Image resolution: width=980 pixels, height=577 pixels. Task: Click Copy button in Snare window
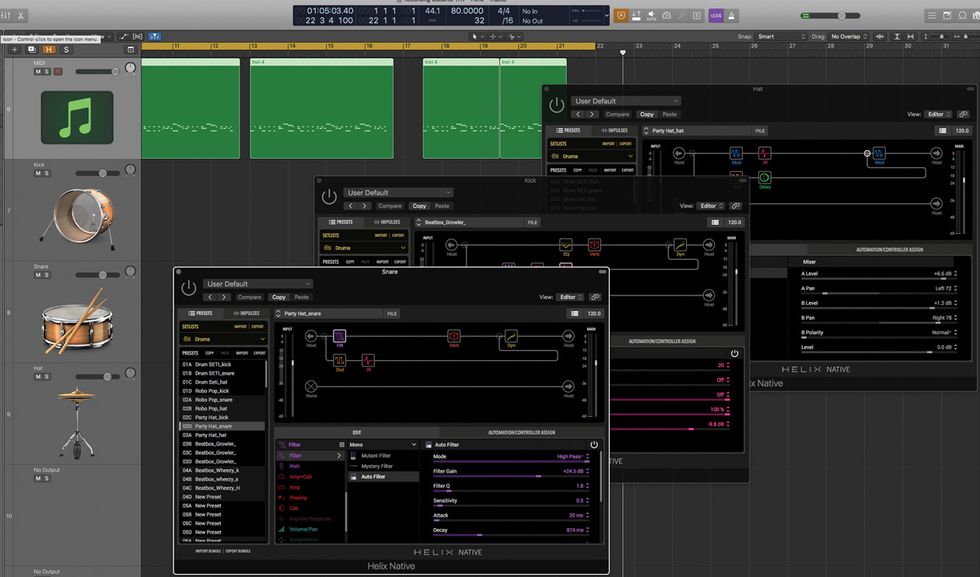coord(279,297)
